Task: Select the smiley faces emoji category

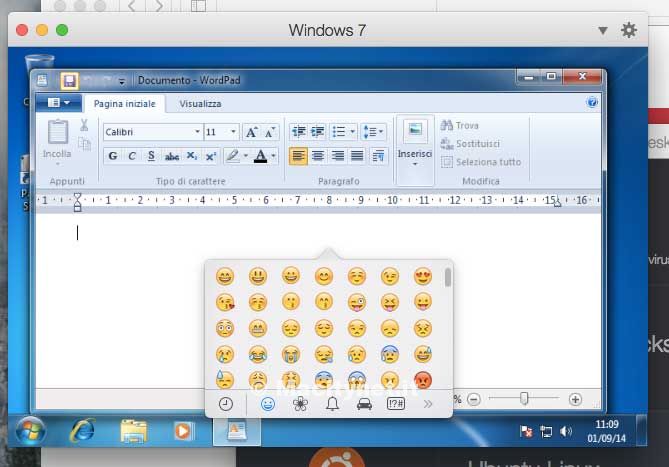Action: point(268,404)
